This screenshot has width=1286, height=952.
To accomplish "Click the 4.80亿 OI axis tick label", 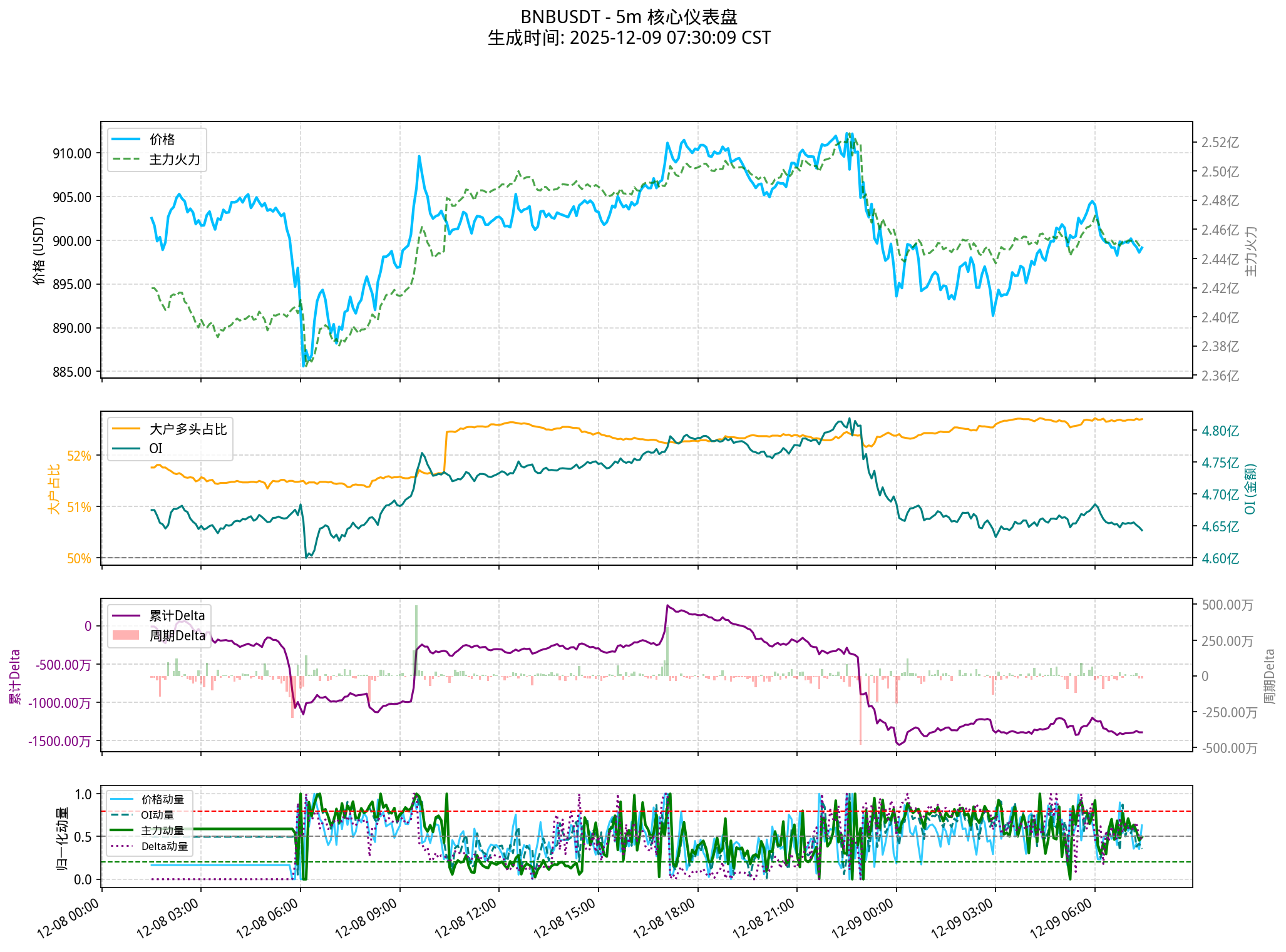I will [1220, 431].
